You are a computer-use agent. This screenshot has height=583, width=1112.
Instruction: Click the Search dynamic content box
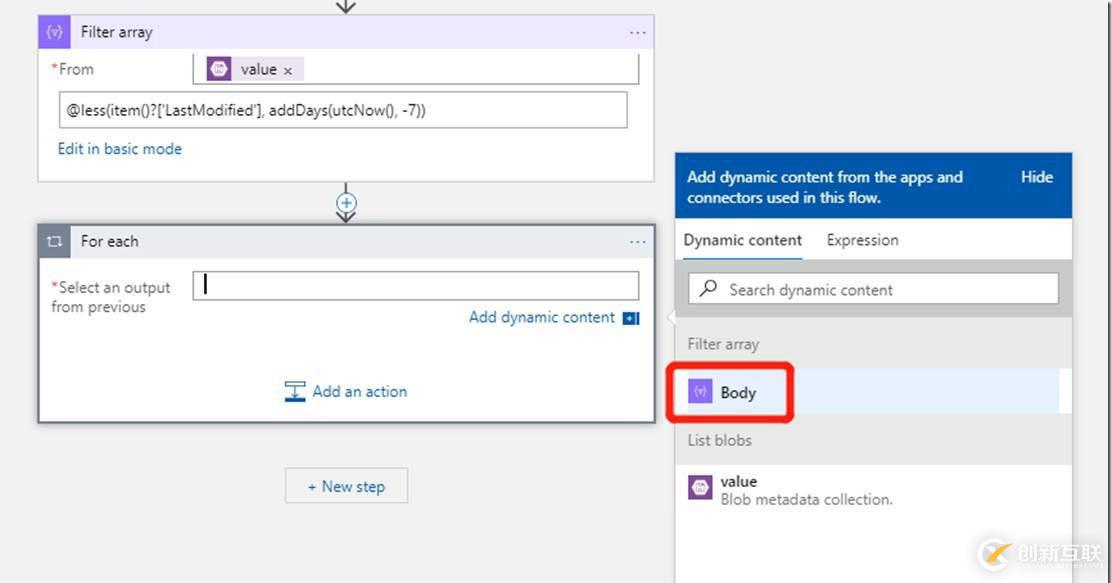point(874,289)
